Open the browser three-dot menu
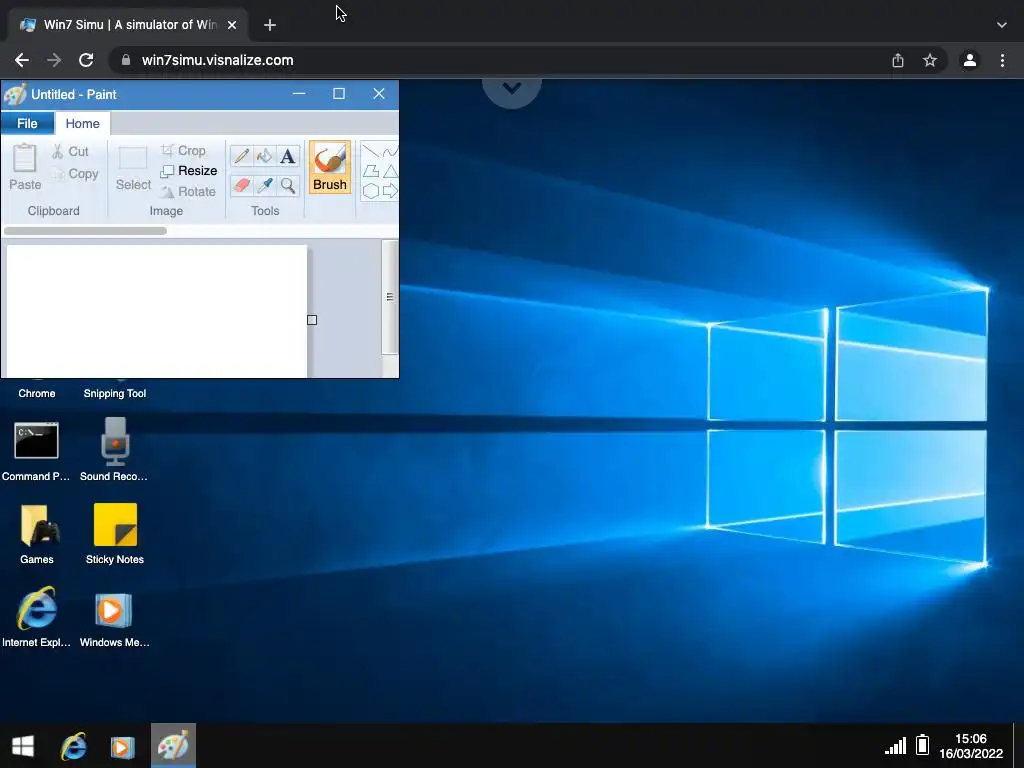The image size is (1024, 768). (x=1002, y=60)
